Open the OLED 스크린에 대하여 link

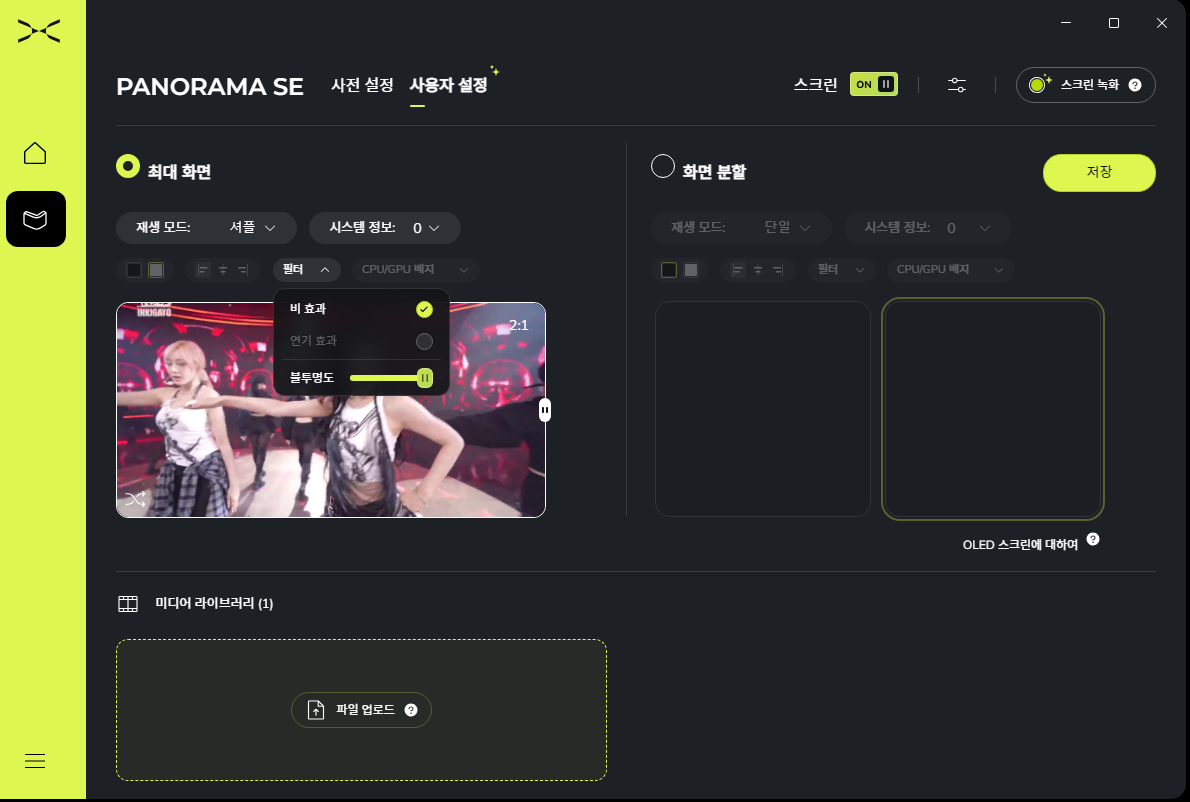1020,545
